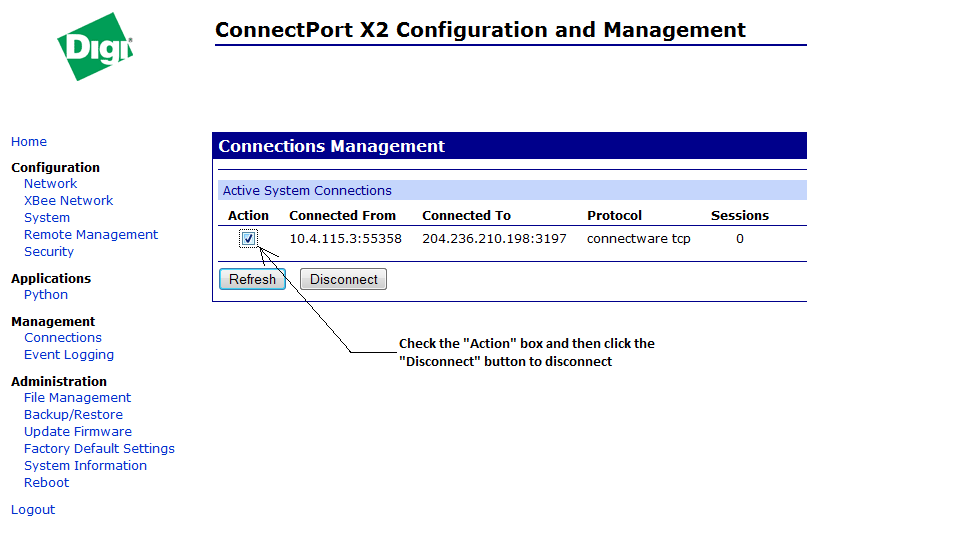
Task: Open the Network configuration page
Action: [x=50, y=184]
